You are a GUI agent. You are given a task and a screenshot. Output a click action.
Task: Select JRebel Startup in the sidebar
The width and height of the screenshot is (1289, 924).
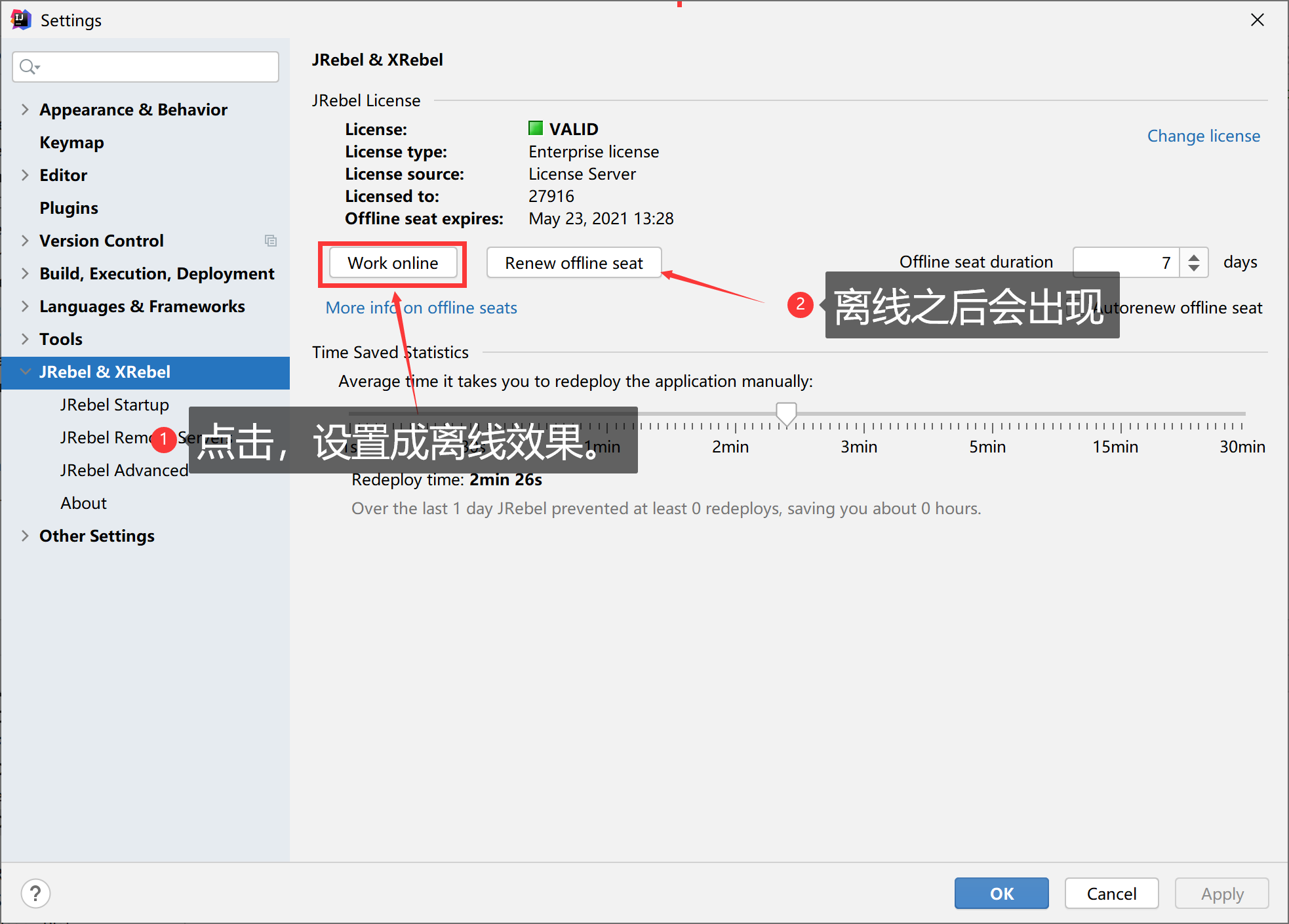[x=114, y=405]
